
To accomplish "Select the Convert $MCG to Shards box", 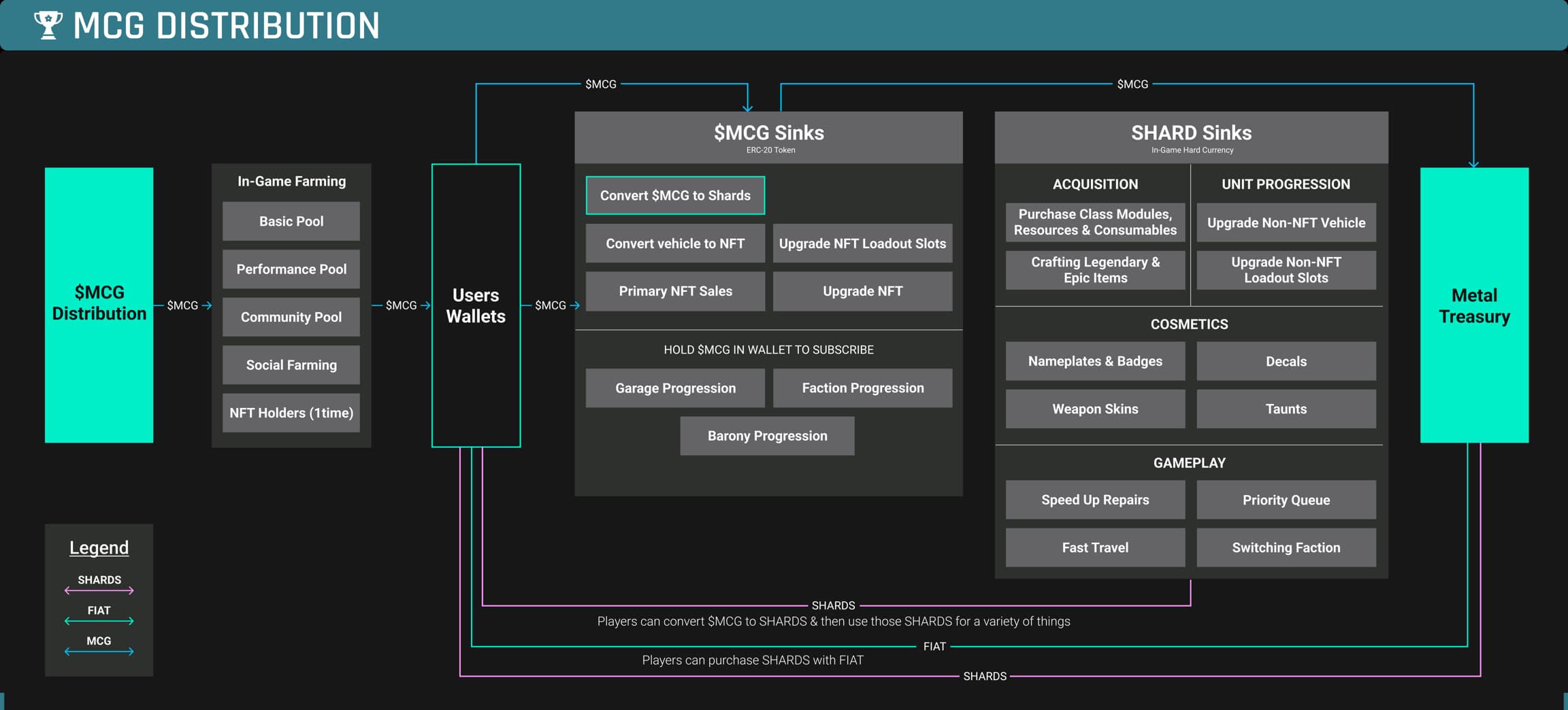I will click(675, 195).
